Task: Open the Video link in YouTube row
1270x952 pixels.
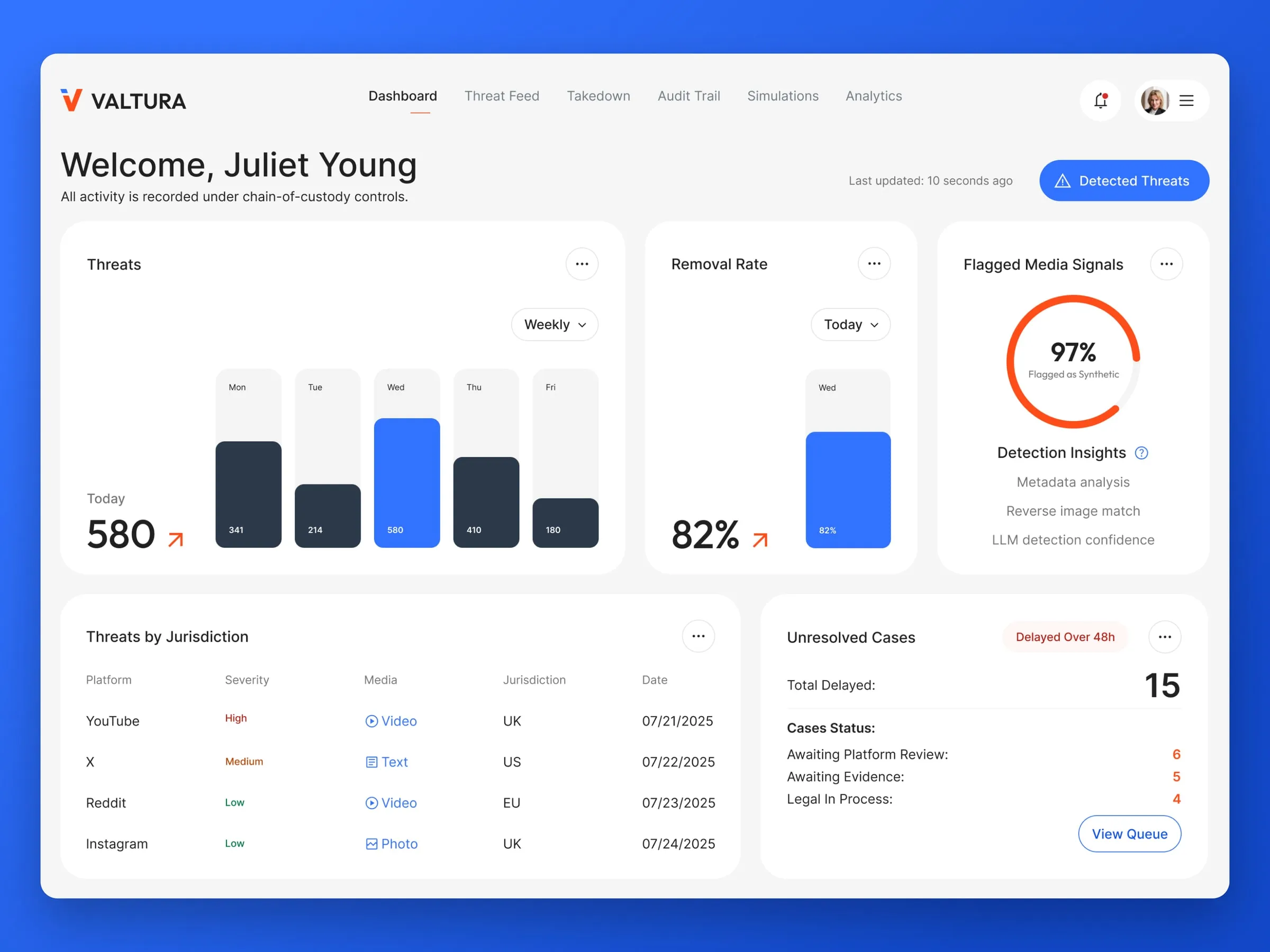Action: point(399,721)
